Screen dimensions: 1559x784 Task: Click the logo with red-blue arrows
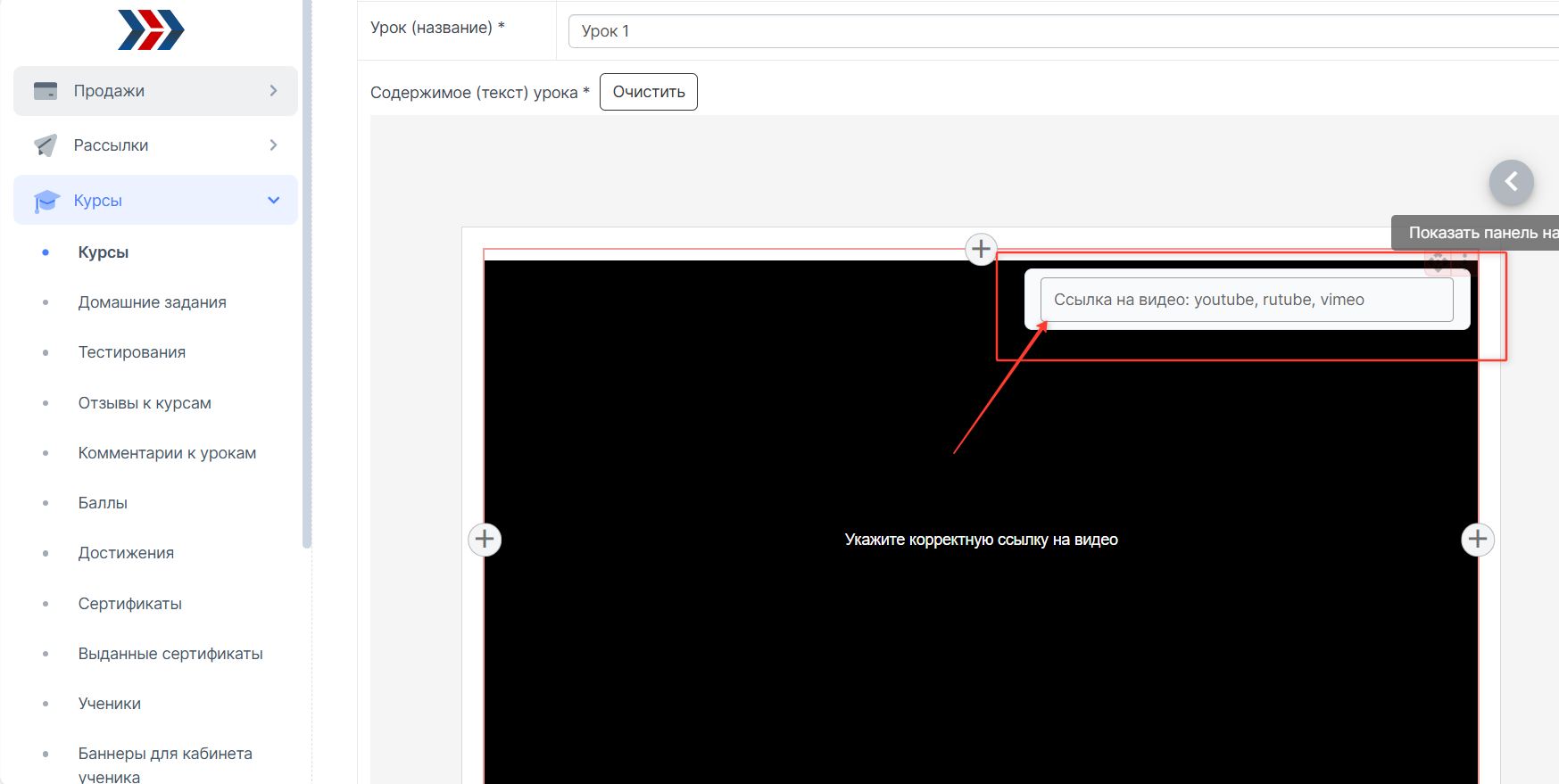point(151,30)
